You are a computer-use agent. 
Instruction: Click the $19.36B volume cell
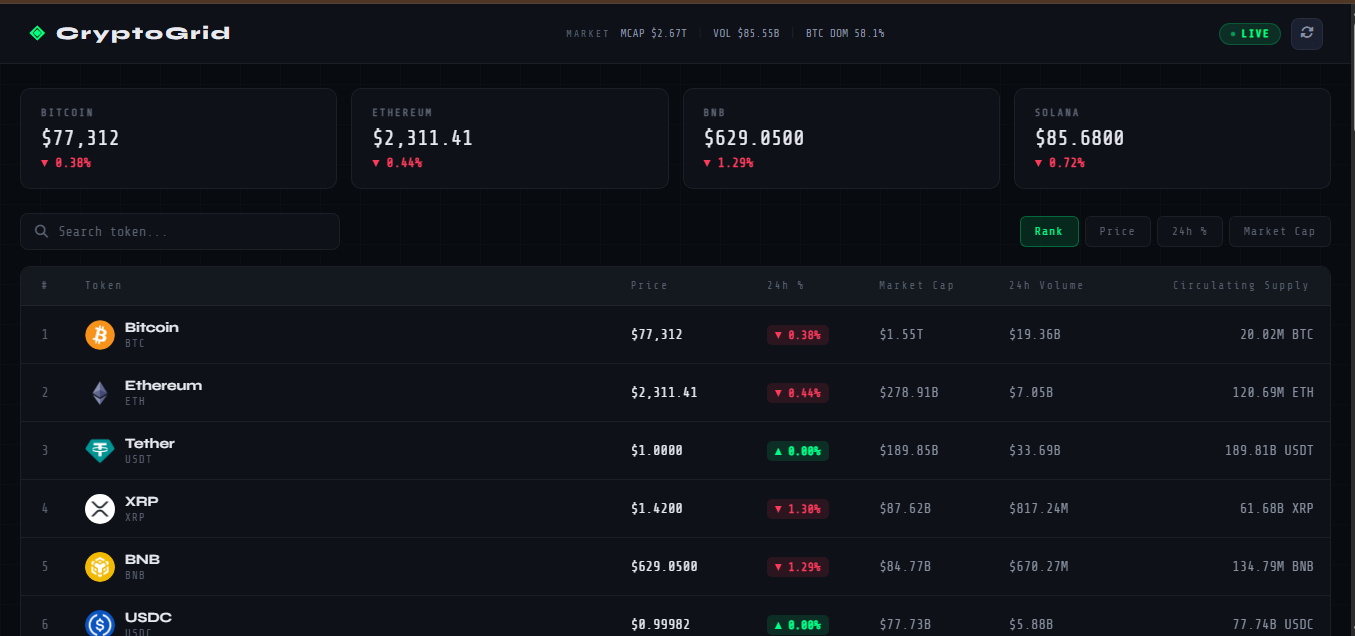pos(1035,335)
